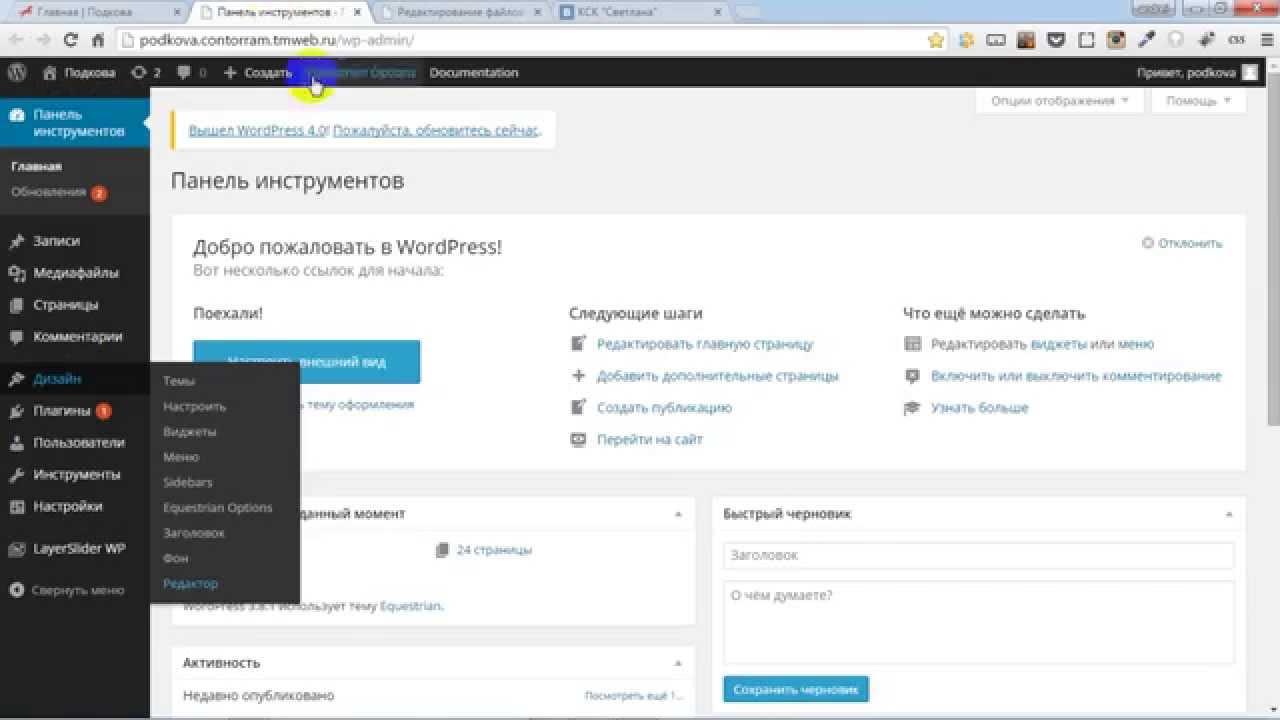Screen dimensions: 1280x720
Task: Click the Заголовок draft title field
Action: 979,555
